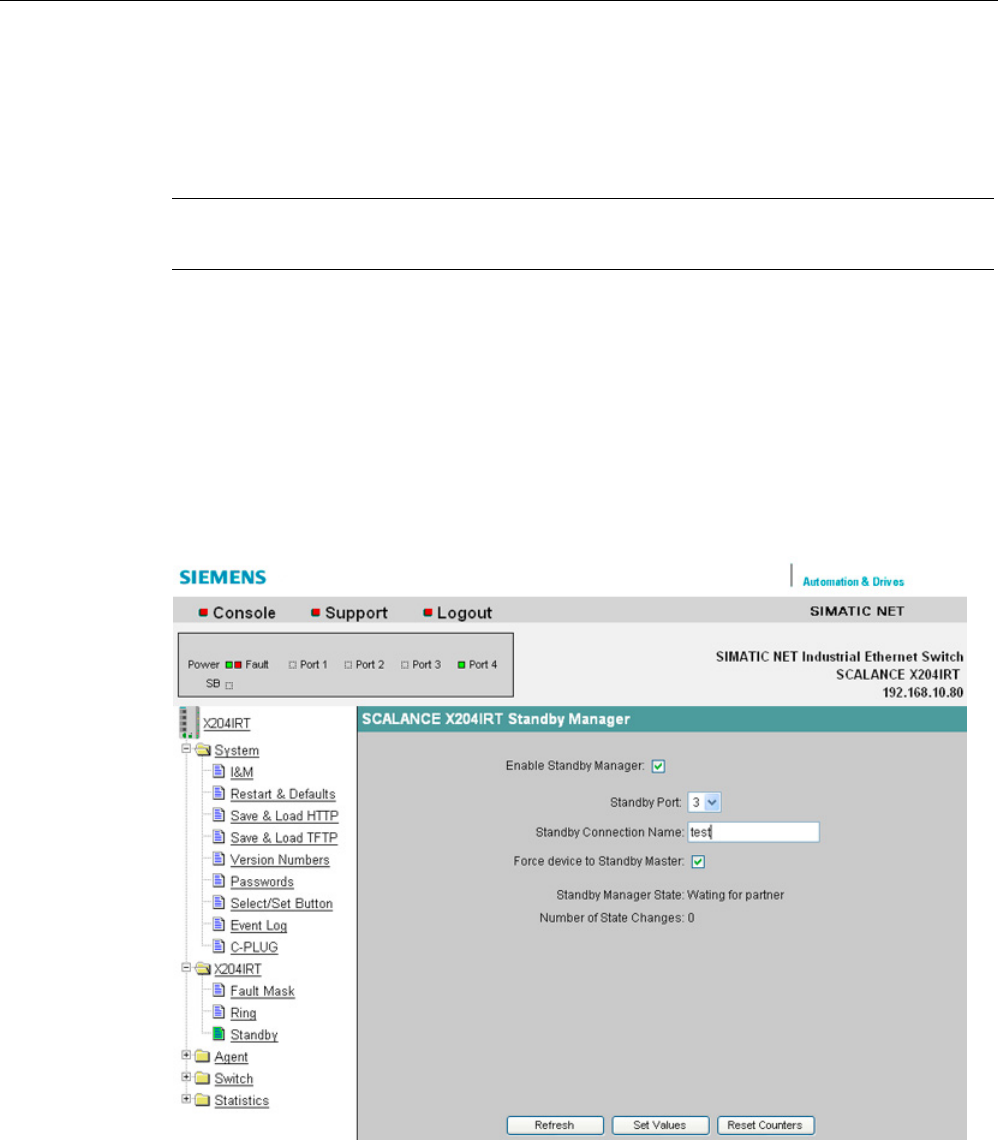Open the Restart & Defaults link
Image resolution: width=998 pixels, height=1140 pixels.
pos(283,794)
